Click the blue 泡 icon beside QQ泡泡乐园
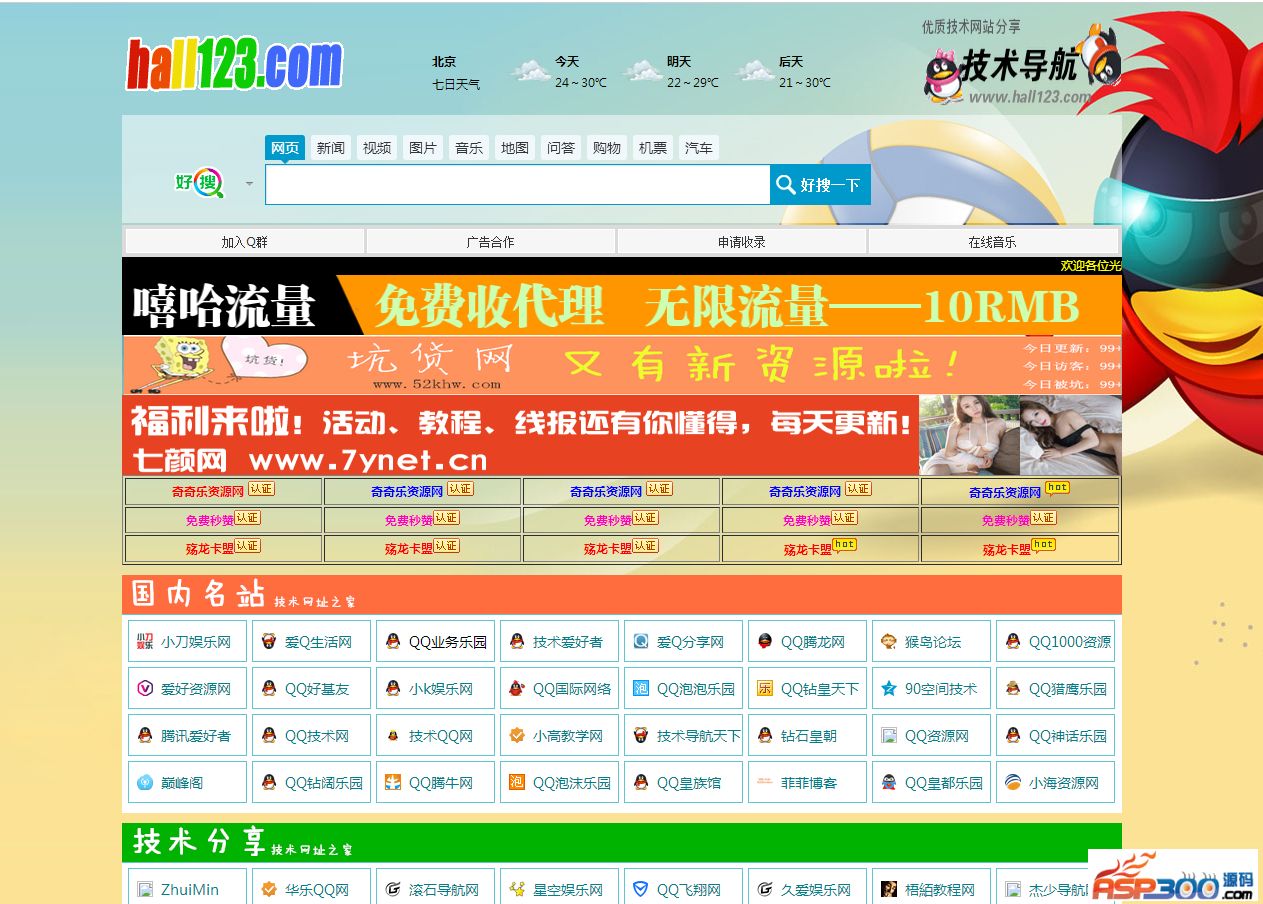This screenshot has height=904, width=1263. coord(641,689)
